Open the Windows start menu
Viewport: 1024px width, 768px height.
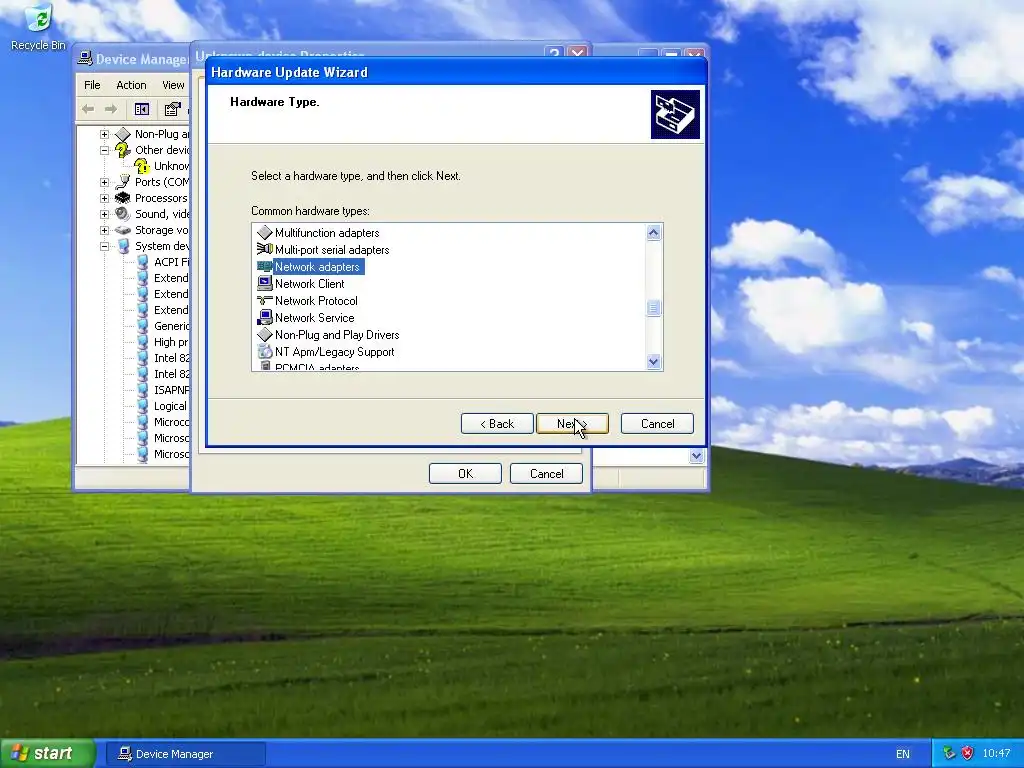point(47,753)
